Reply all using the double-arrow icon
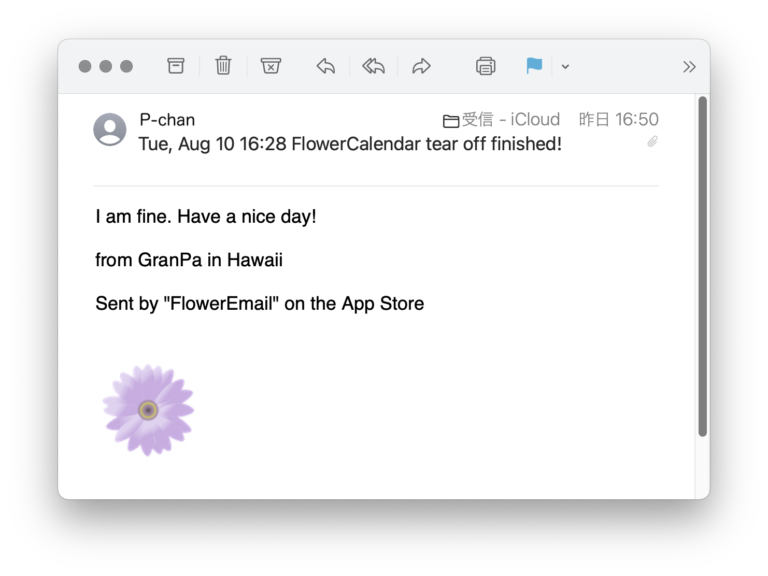This screenshot has width=768, height=576. tap(374, 66)
